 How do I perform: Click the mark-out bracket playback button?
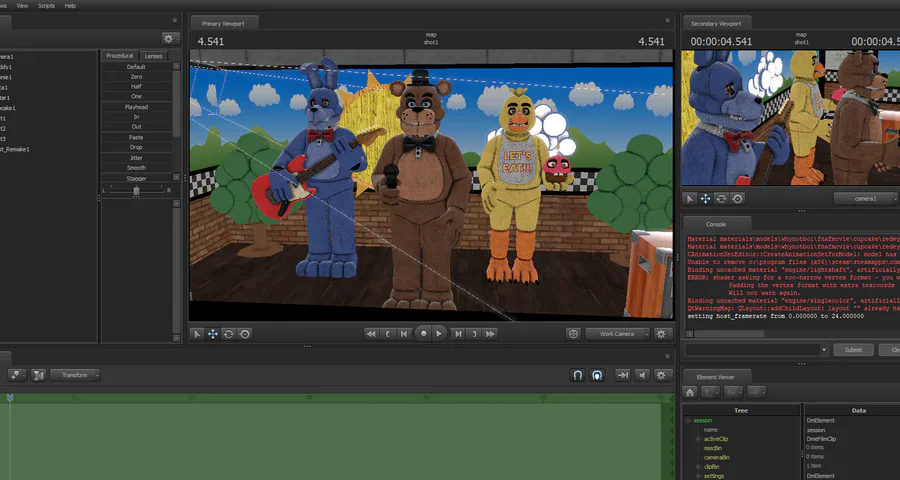point(474,334)
